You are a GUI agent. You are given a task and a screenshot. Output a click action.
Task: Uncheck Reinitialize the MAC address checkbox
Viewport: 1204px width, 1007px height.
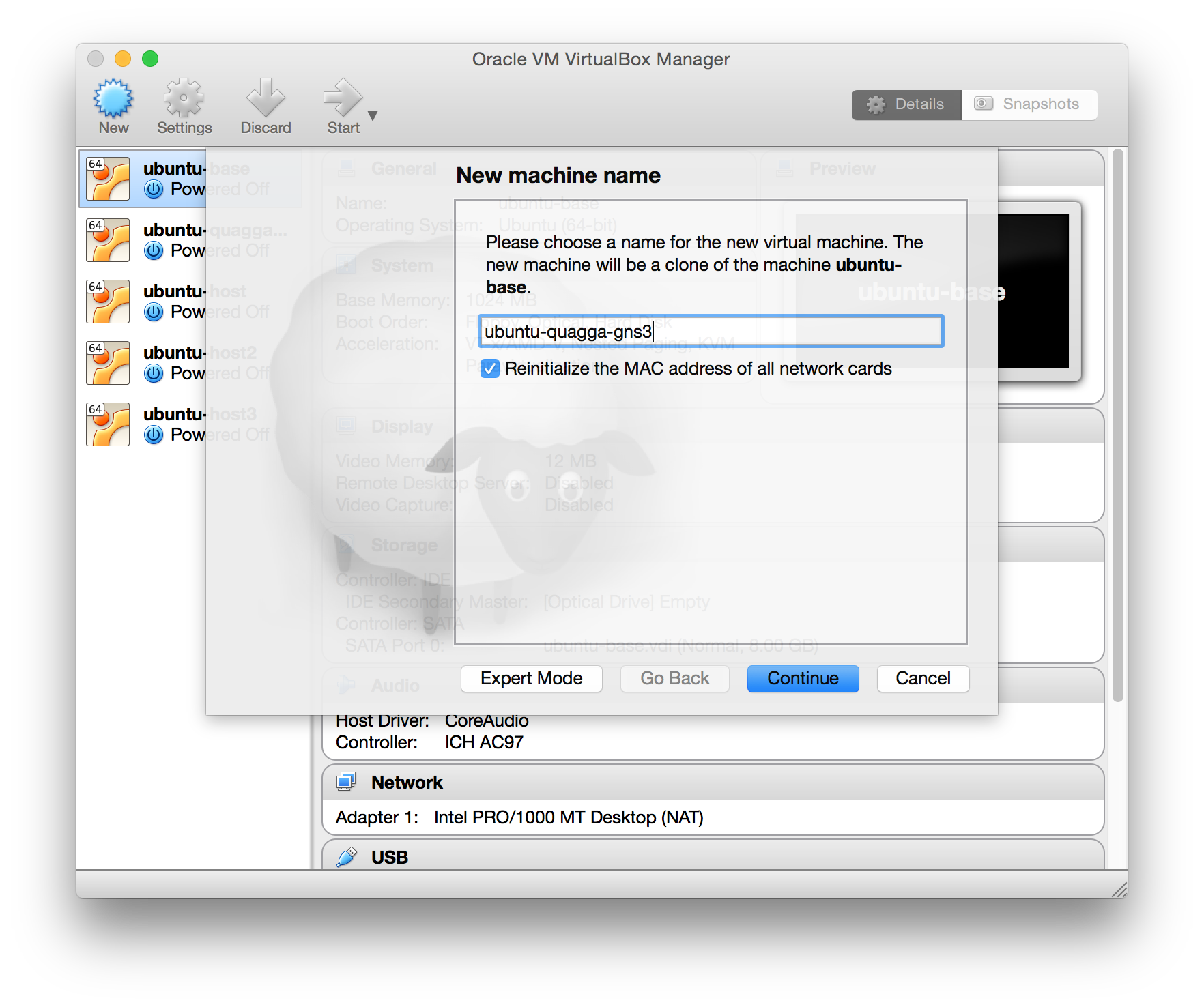coord(490,369)
